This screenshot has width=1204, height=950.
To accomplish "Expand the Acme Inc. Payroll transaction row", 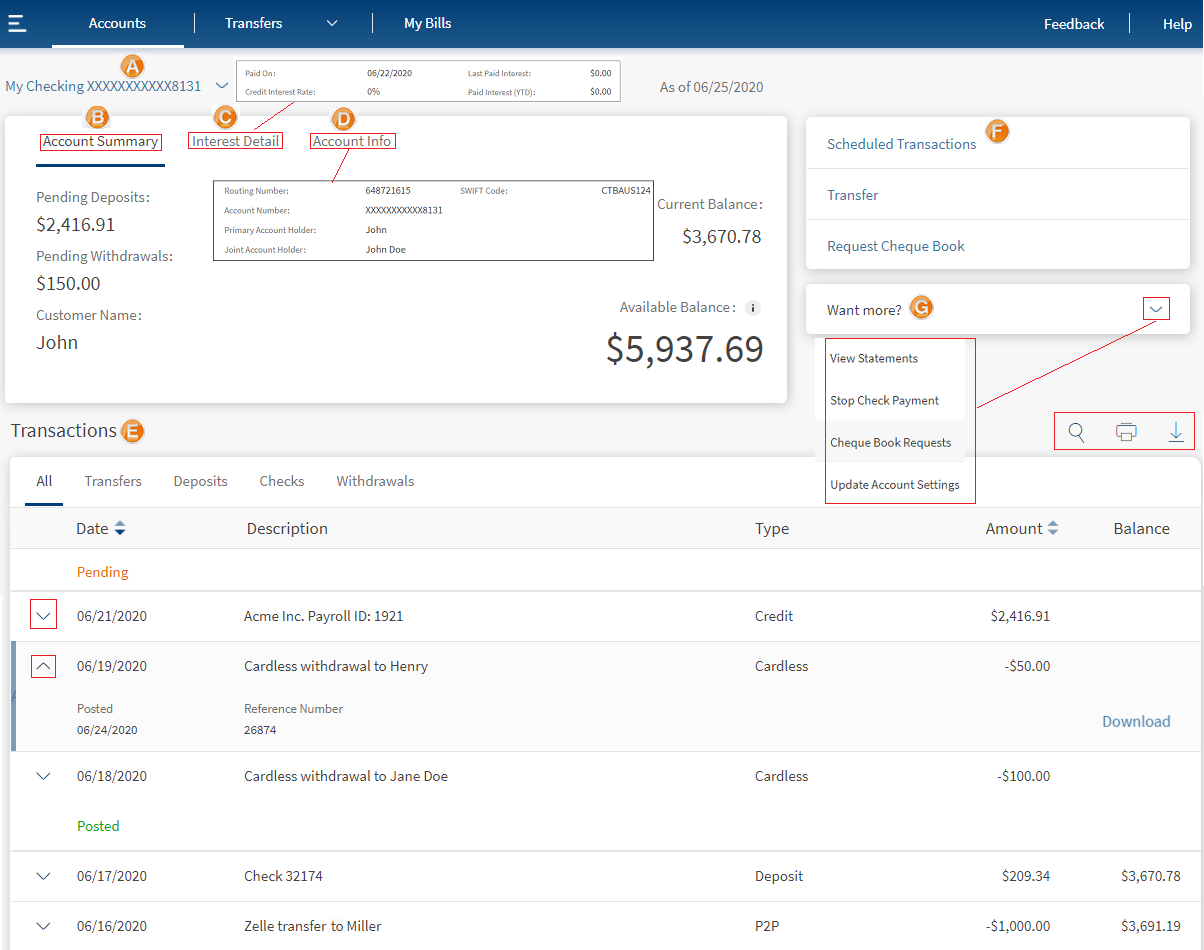I will (x=43, y=616).
